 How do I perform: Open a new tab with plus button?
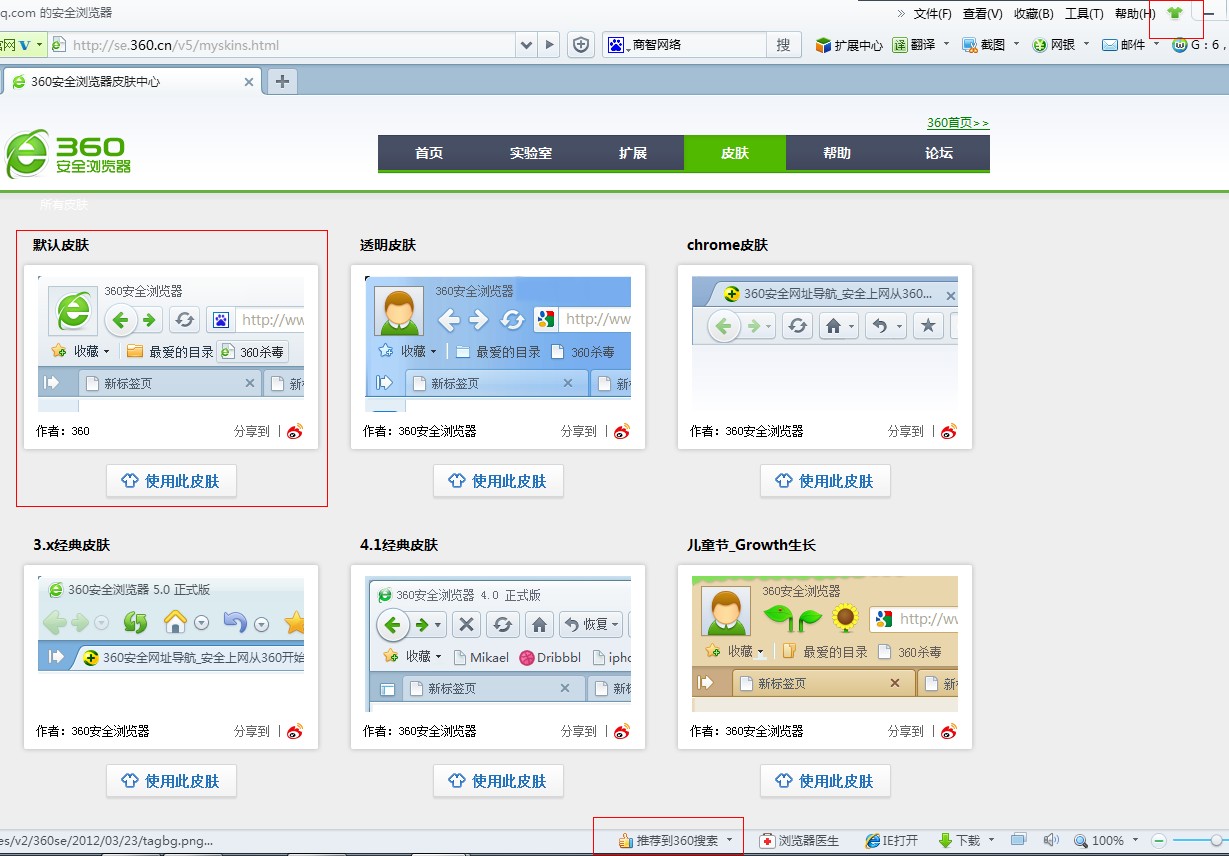click(282, 82)
